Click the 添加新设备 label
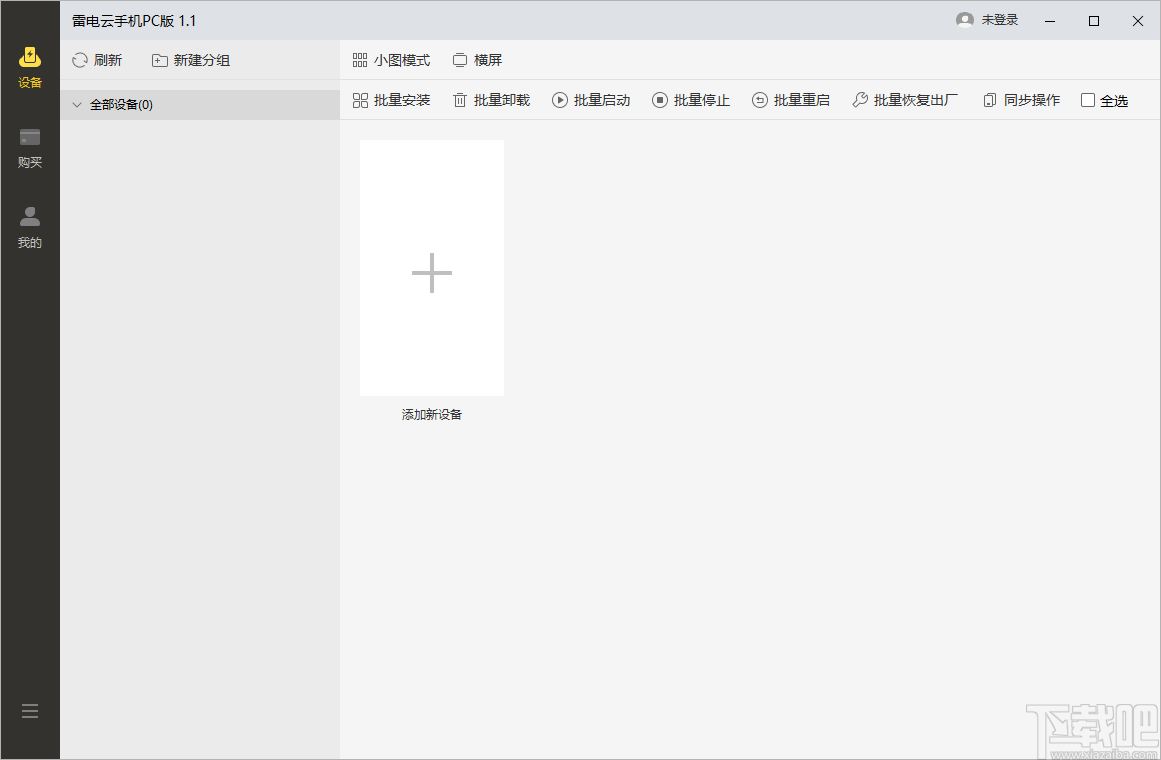The height and width of the screenshot is (760, 1161). (431, 414)
